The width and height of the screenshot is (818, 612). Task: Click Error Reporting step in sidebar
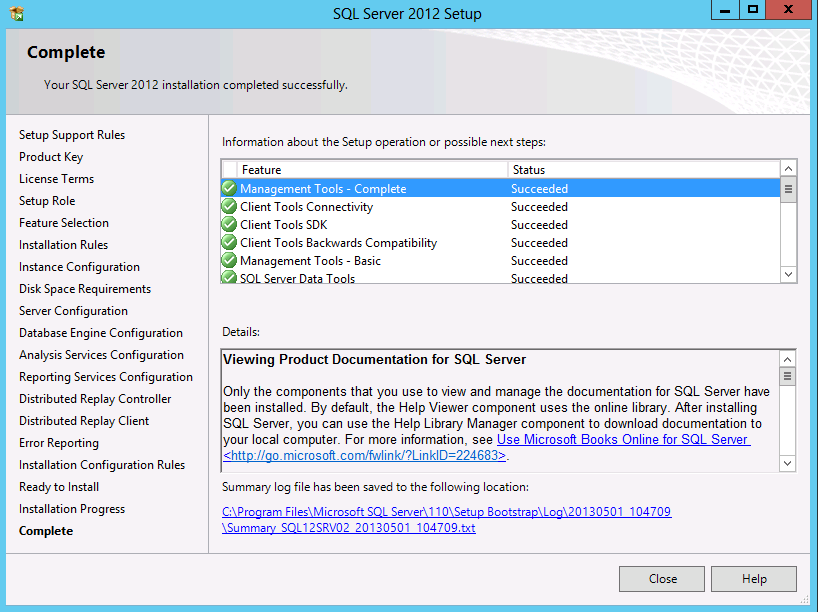click(x=58, y=442)
